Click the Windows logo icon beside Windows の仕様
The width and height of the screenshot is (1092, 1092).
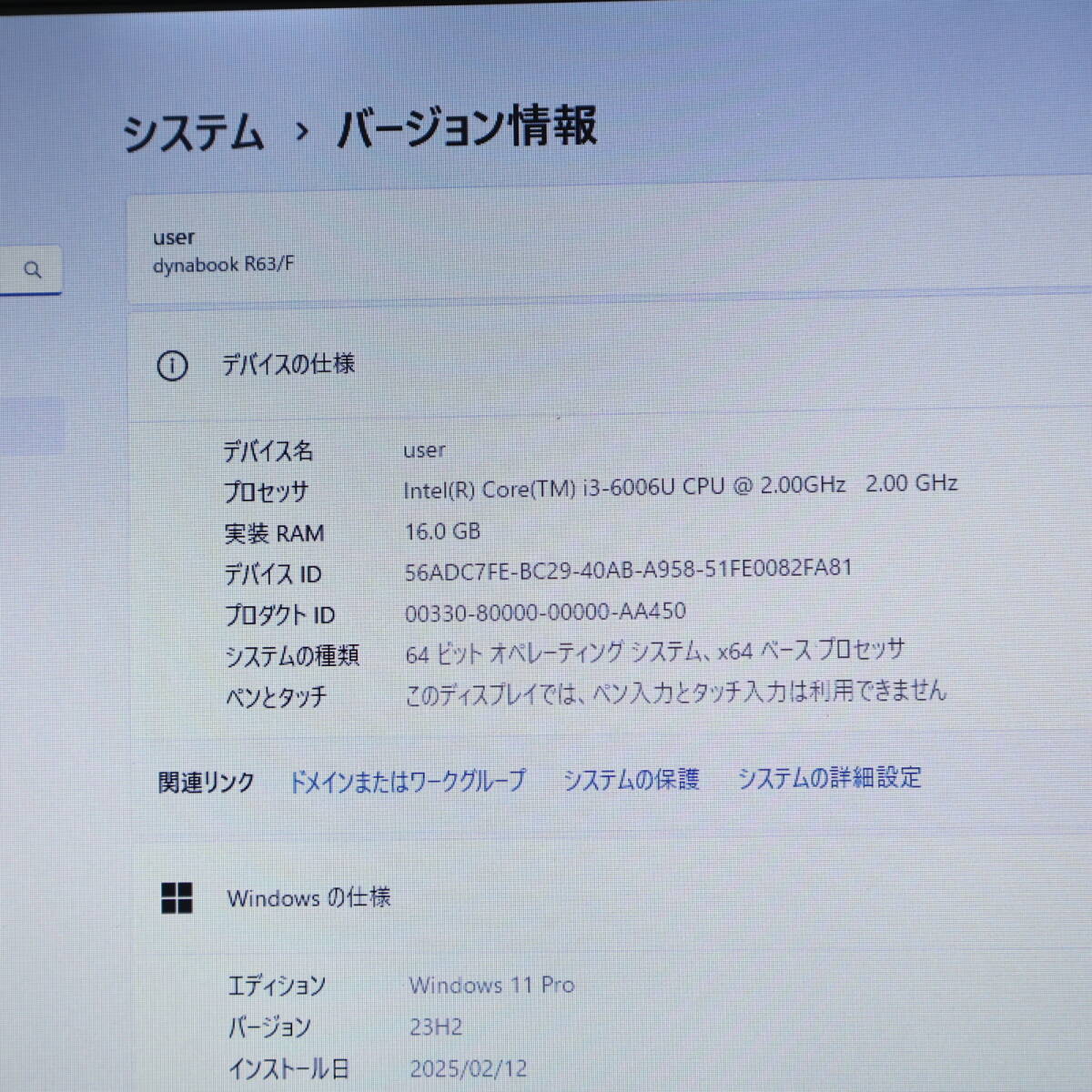tap(177, 897)
